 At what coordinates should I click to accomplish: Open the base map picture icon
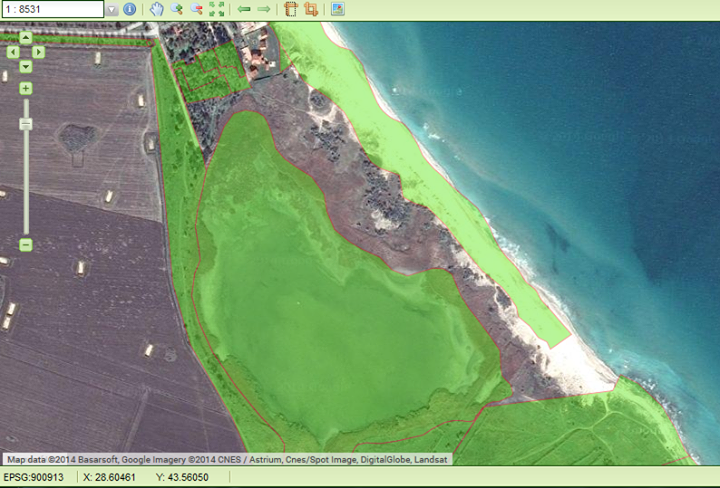(338, 9)
